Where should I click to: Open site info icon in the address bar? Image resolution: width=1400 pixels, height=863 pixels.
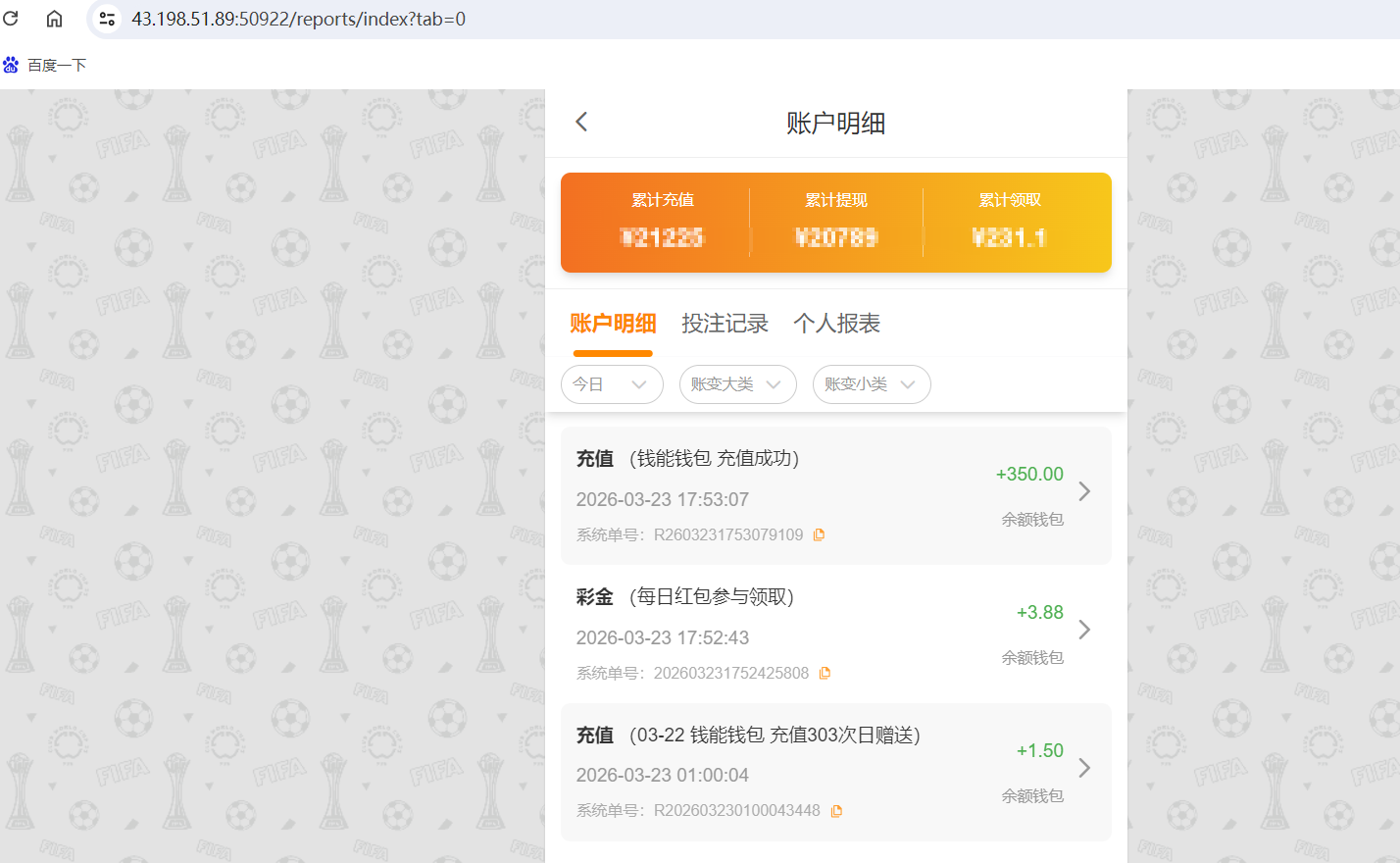[107, 19]
